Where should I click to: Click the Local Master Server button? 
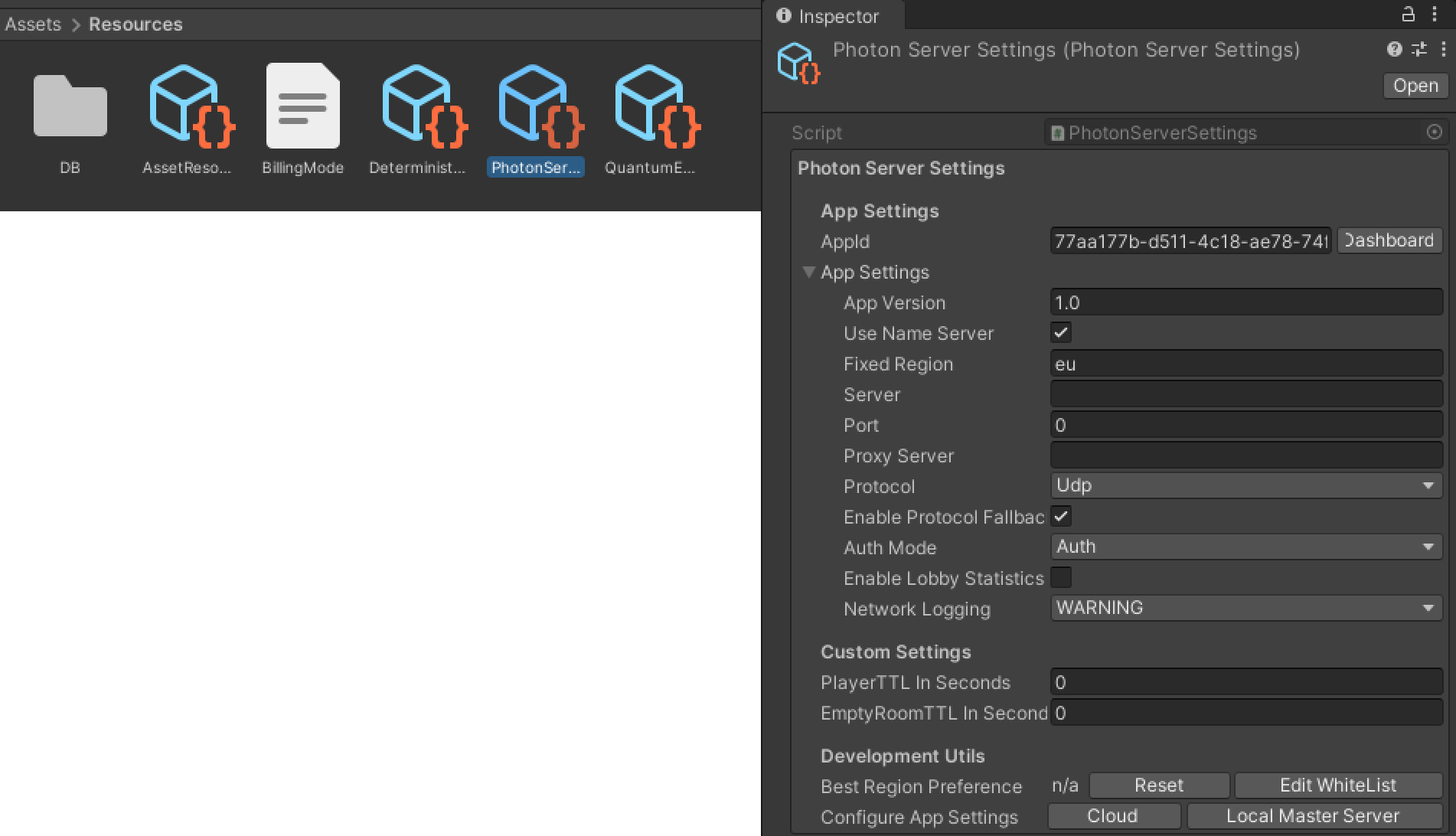pyautogui.click(x=1312, y=816)
